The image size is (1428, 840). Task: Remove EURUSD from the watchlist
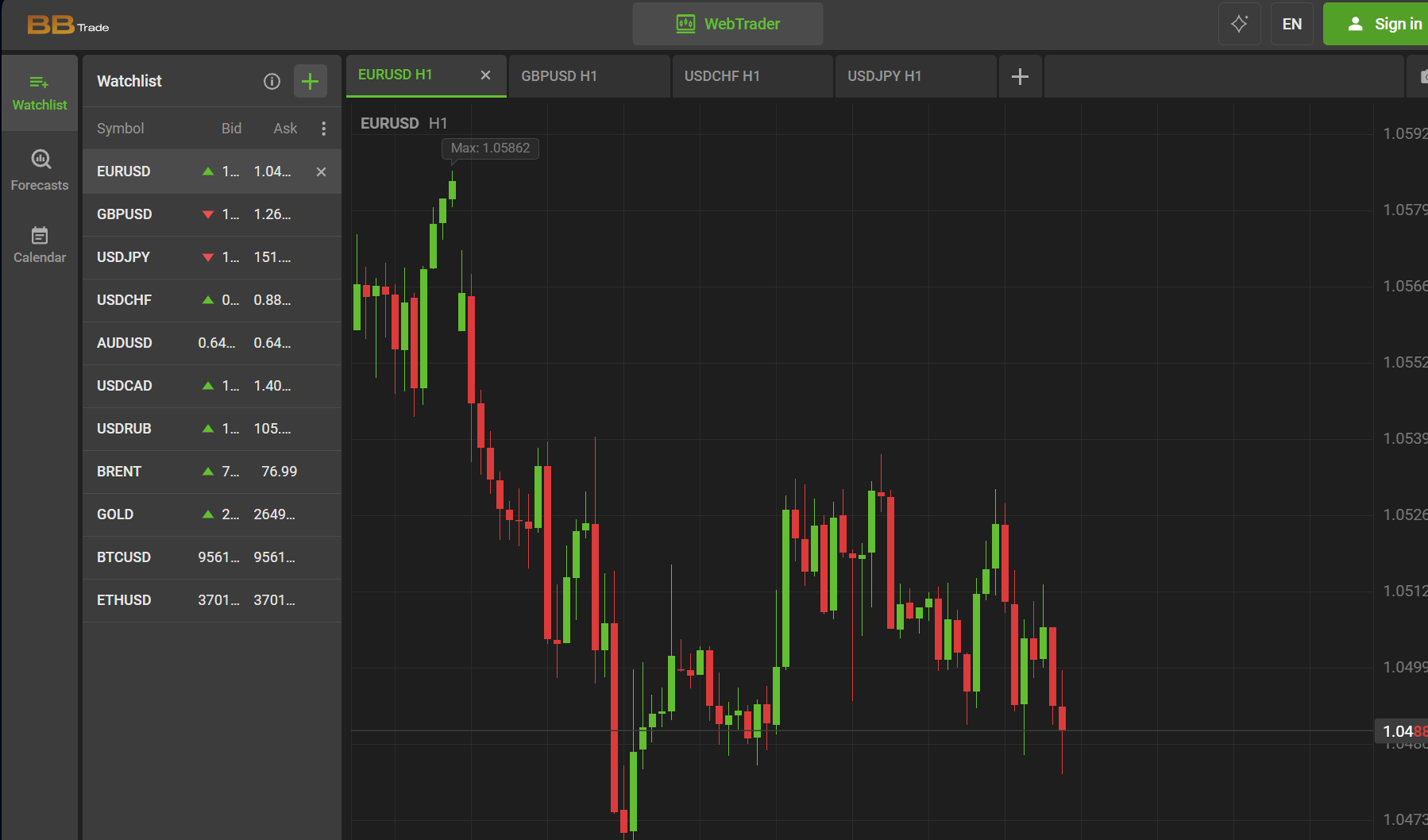click(321, 171)
